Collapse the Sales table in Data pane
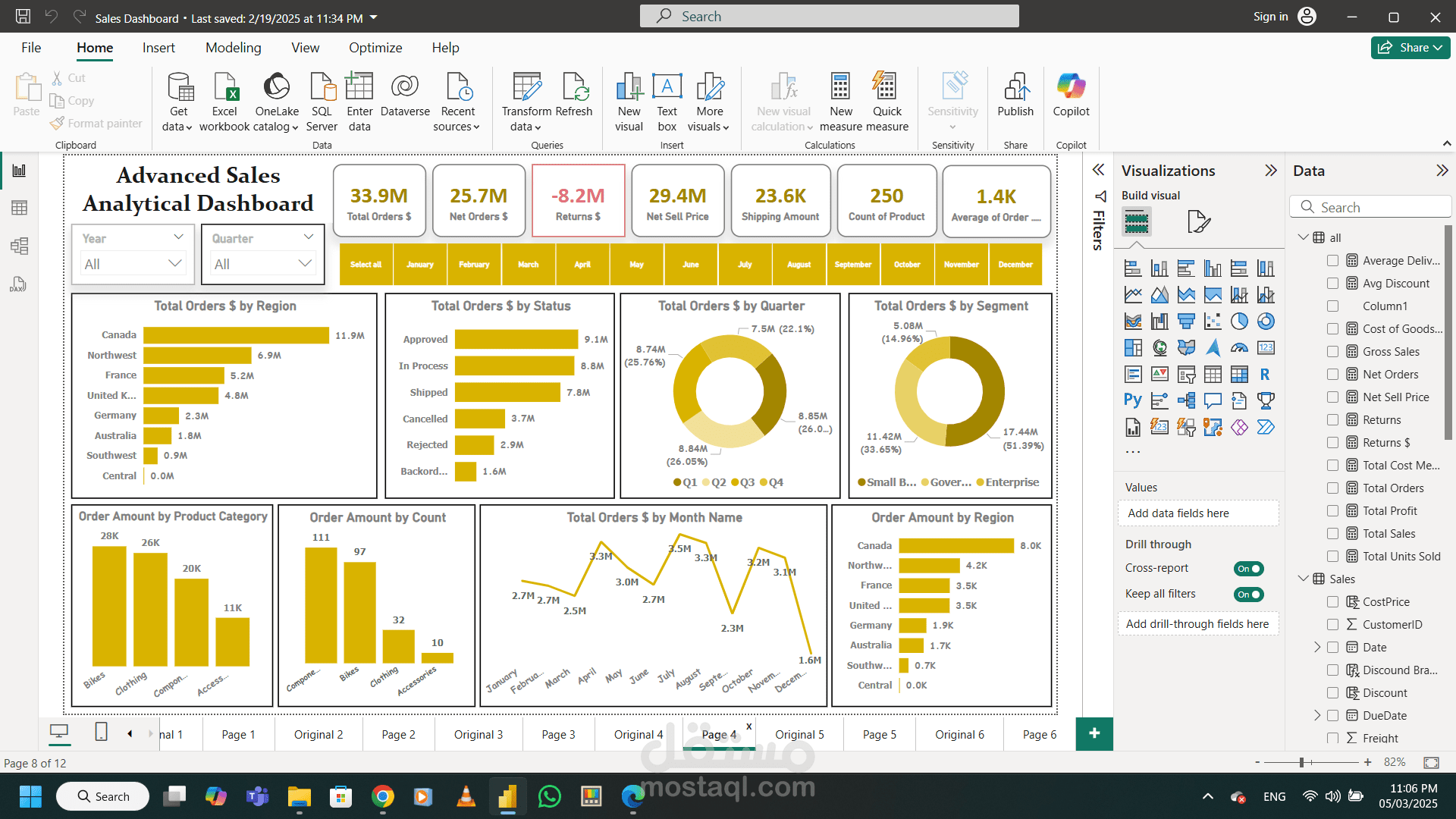The width and height of the screenshot is (1456, 819). [x=1303, y=579]
